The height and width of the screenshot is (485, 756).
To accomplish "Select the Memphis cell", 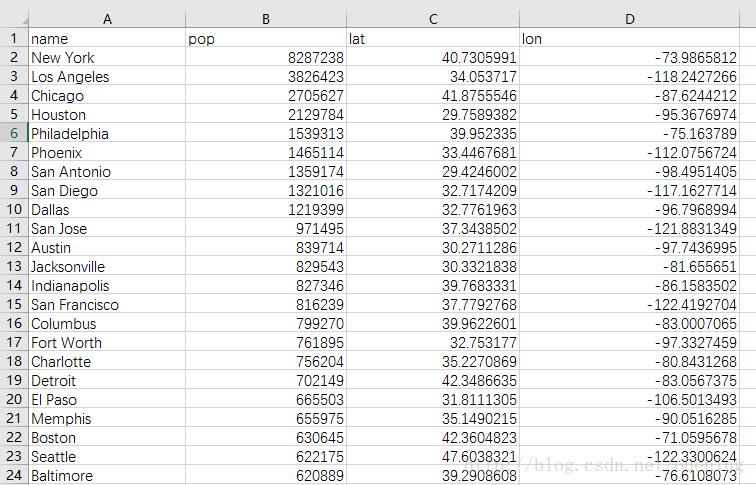I will (x=107, y=418).
